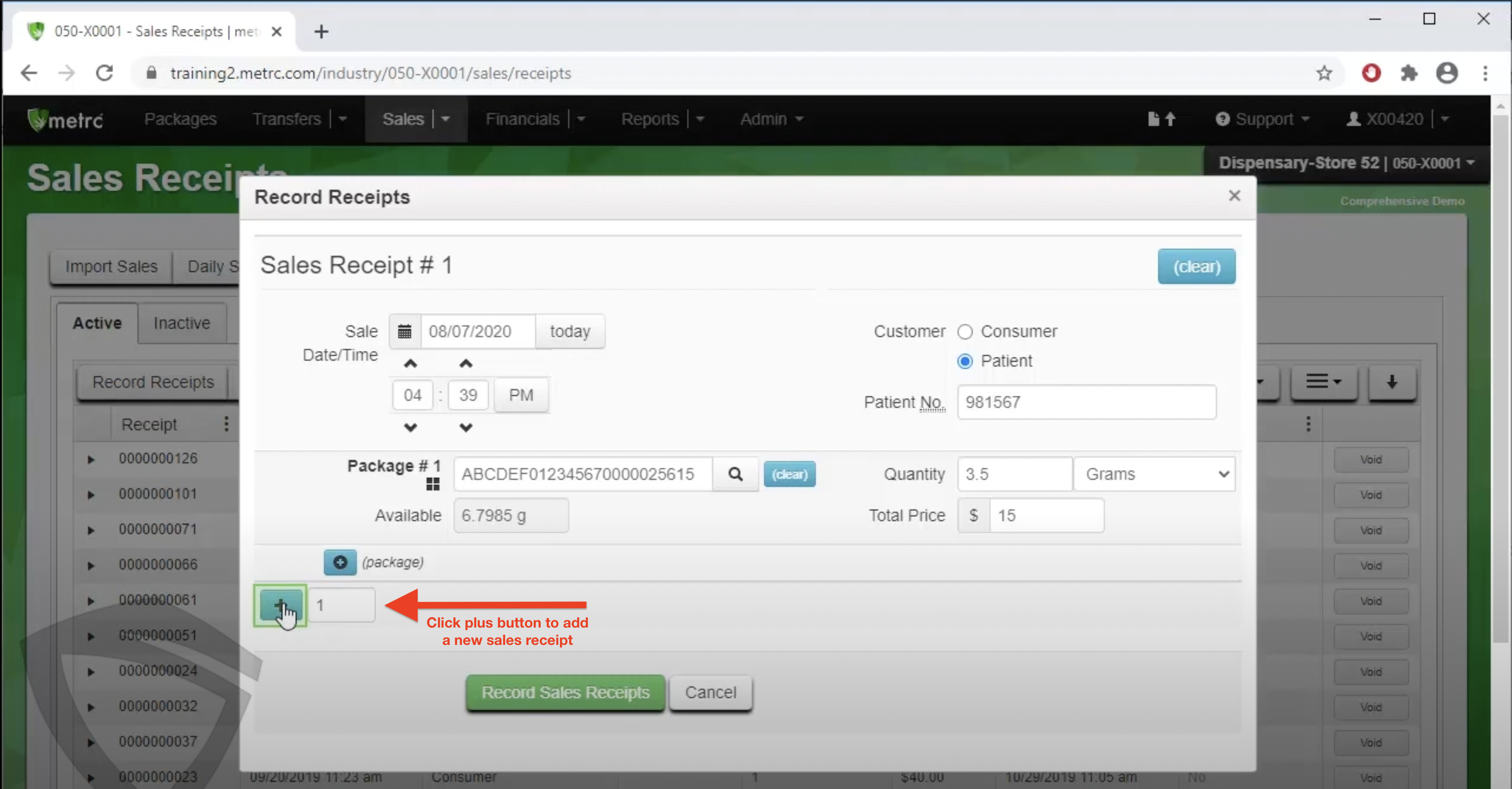Open the Grams unit dropdown
The image size is (1512, 789).
click(x=1154, y=474)
